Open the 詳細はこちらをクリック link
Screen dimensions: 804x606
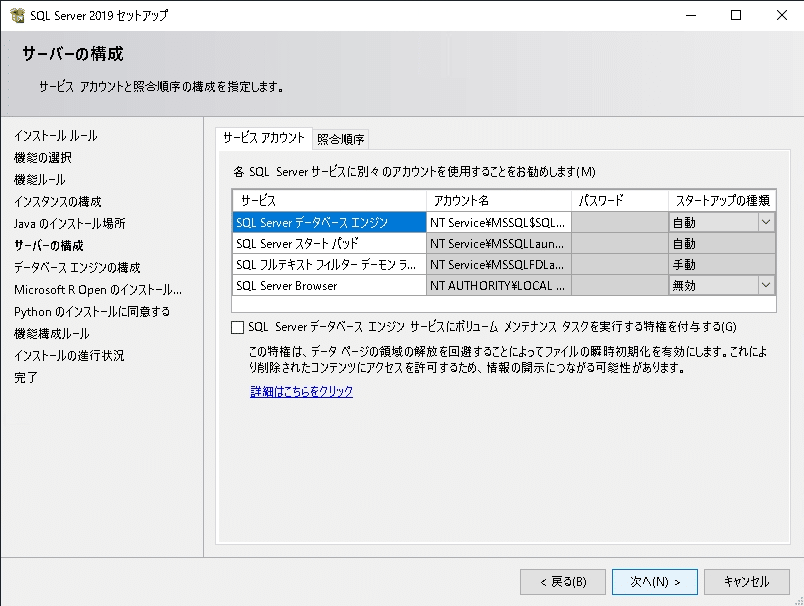pos(302,392)
